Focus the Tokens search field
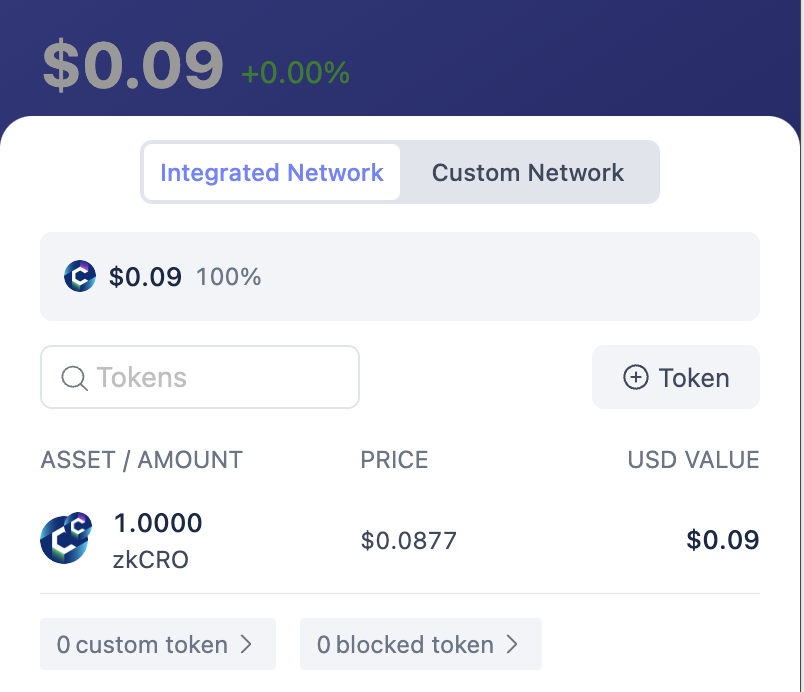 pyautogui.click(x=215, y=378)
